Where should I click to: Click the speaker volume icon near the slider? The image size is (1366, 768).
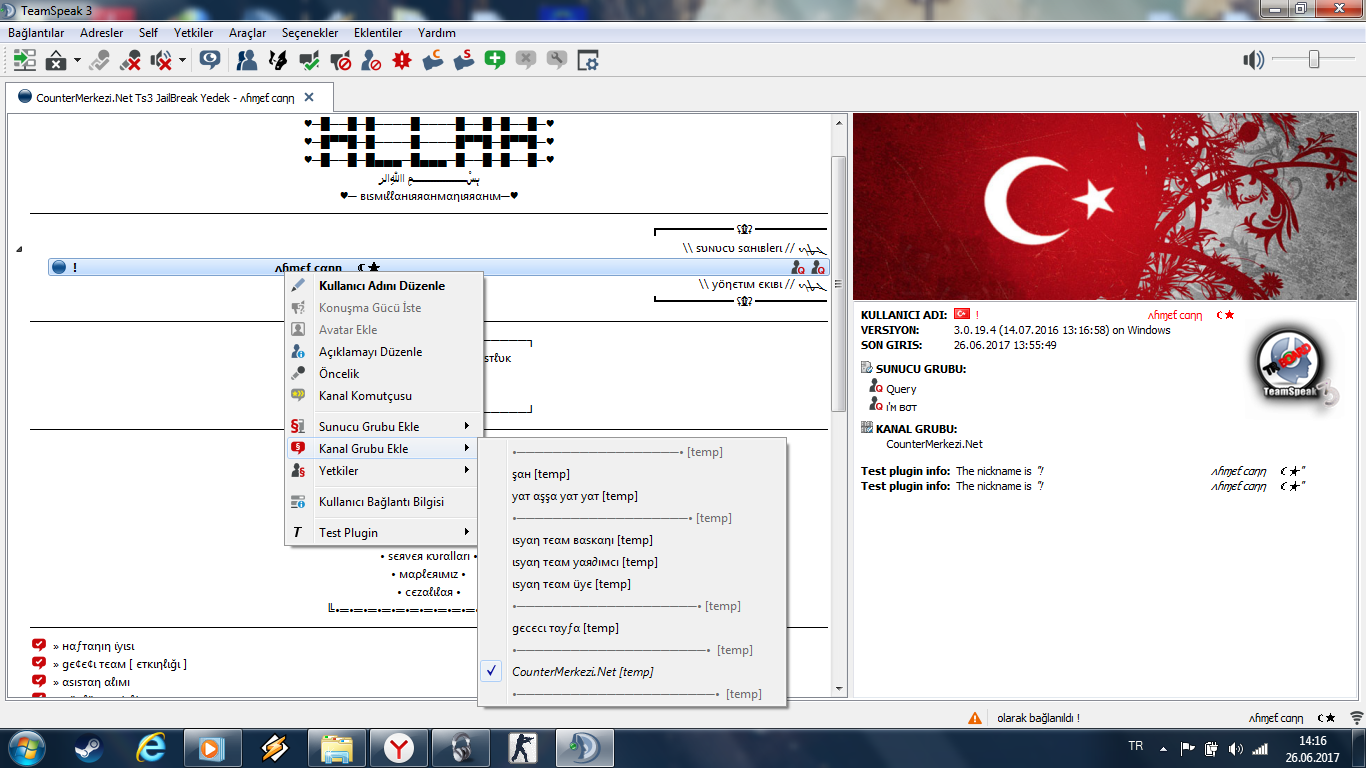pos(1254,60)
